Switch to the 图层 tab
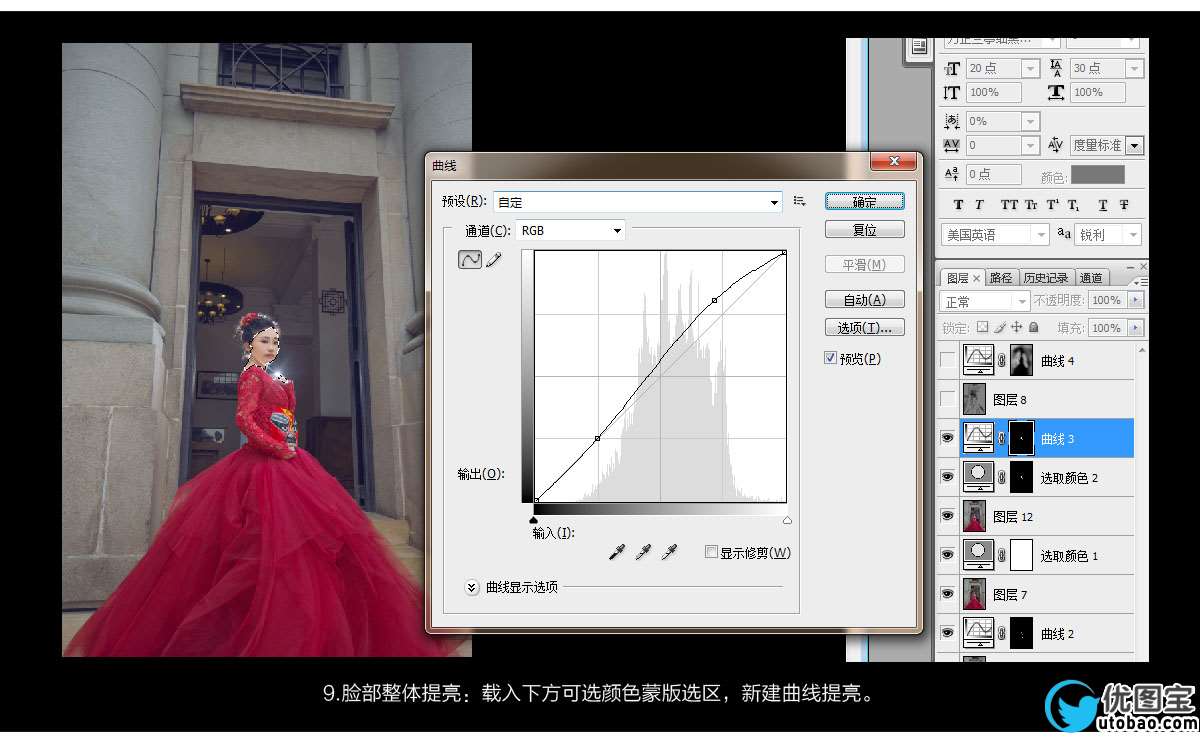 (x=963, y=278)
